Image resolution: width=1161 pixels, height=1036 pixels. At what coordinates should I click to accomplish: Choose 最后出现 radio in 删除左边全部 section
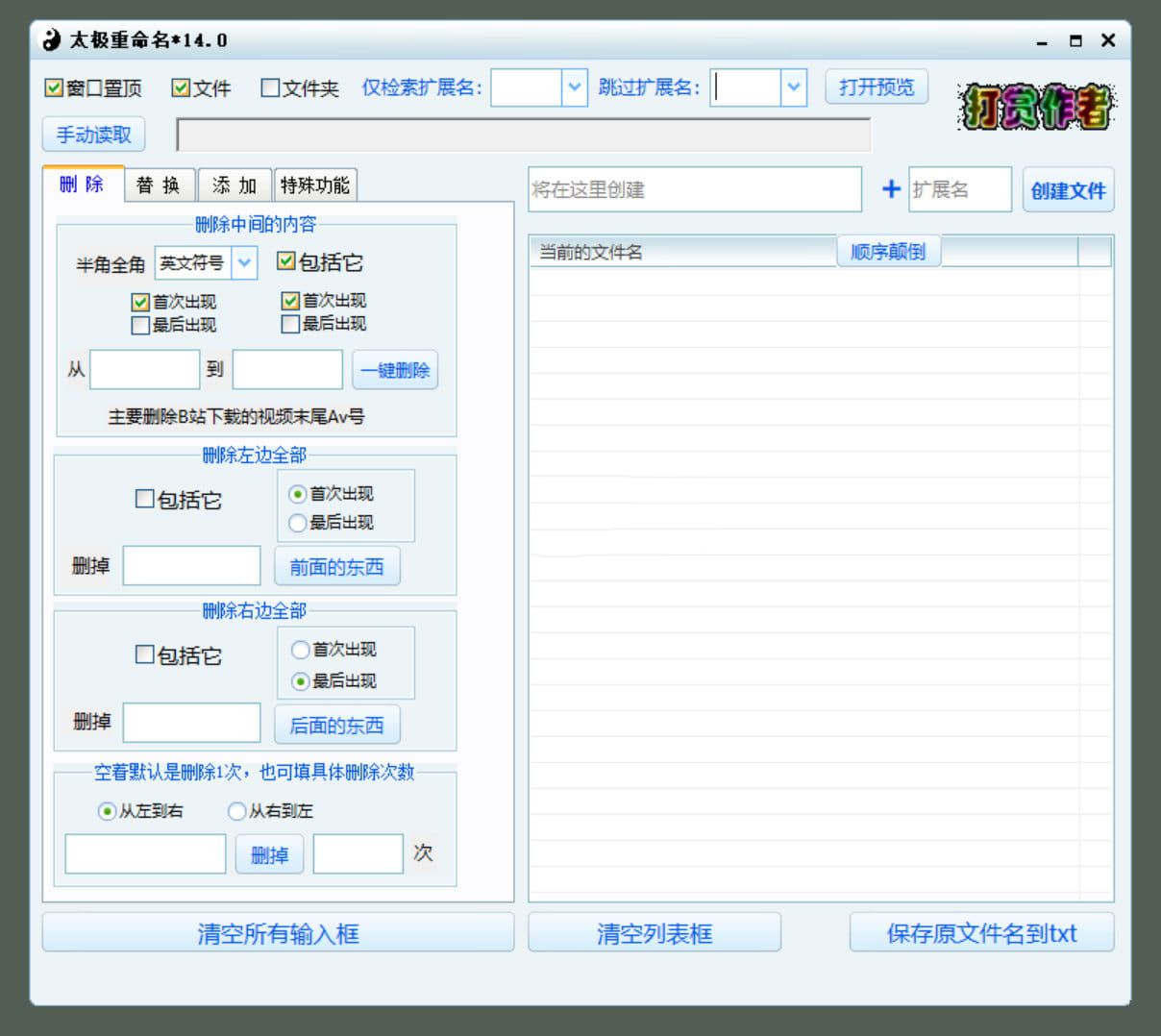click(x=298, y=523)
